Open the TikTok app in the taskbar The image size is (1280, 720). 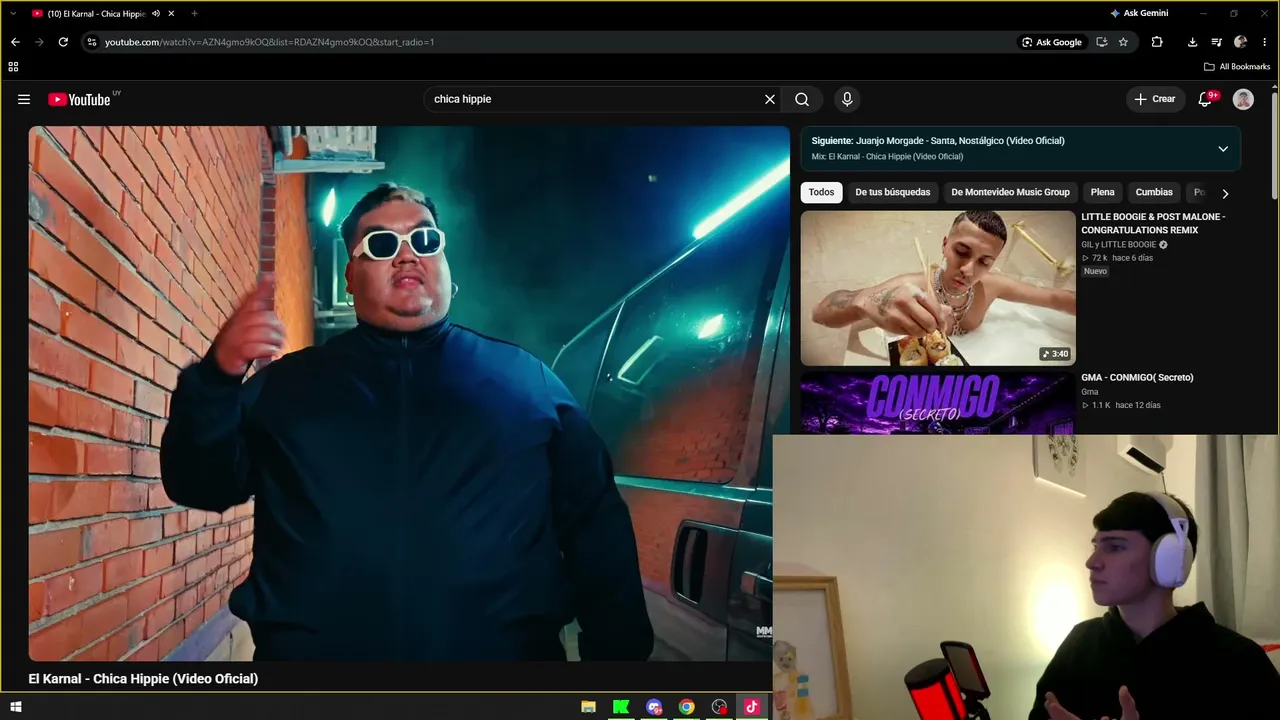pos(752,707)
